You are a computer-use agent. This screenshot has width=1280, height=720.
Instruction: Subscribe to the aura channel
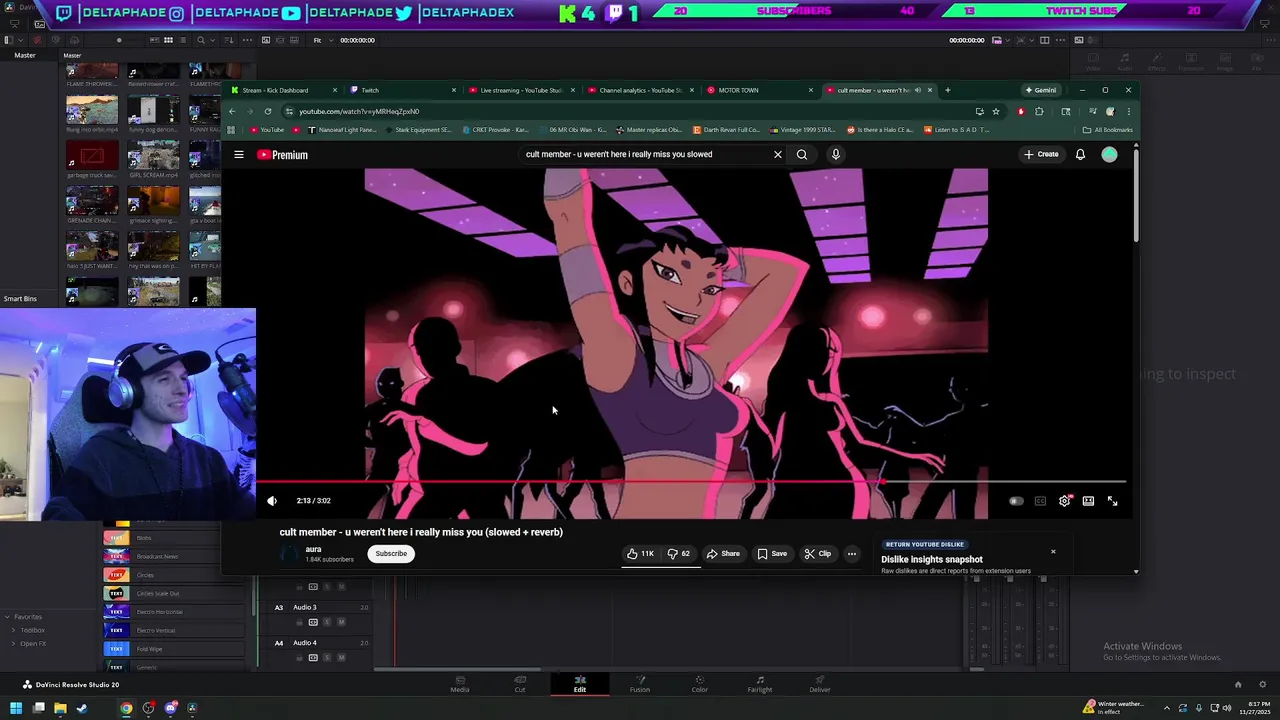391,554
